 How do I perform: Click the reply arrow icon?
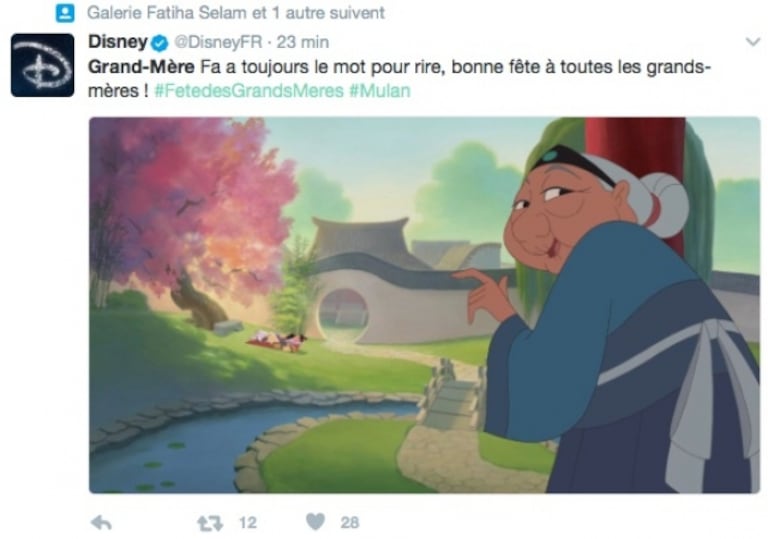[x=101, y=523]
